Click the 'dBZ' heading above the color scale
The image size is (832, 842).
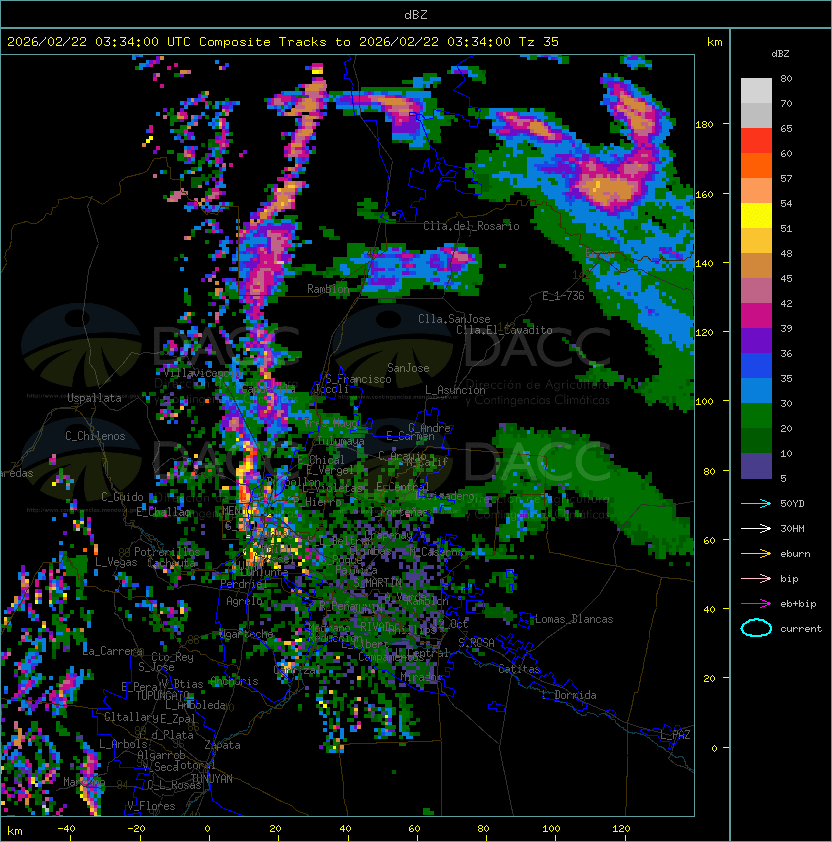[x=780, y=54]
